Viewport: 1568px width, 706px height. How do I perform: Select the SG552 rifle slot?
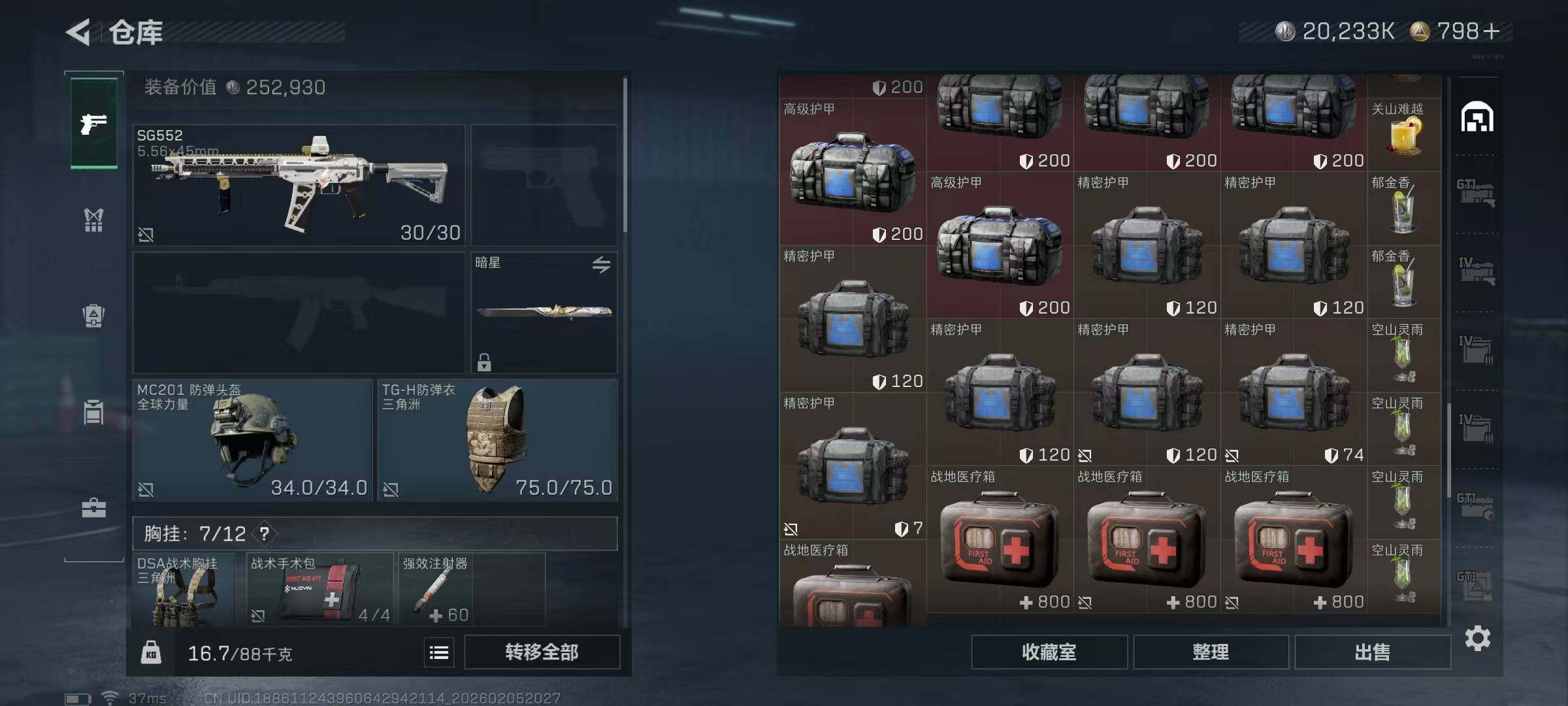(299, 186)
